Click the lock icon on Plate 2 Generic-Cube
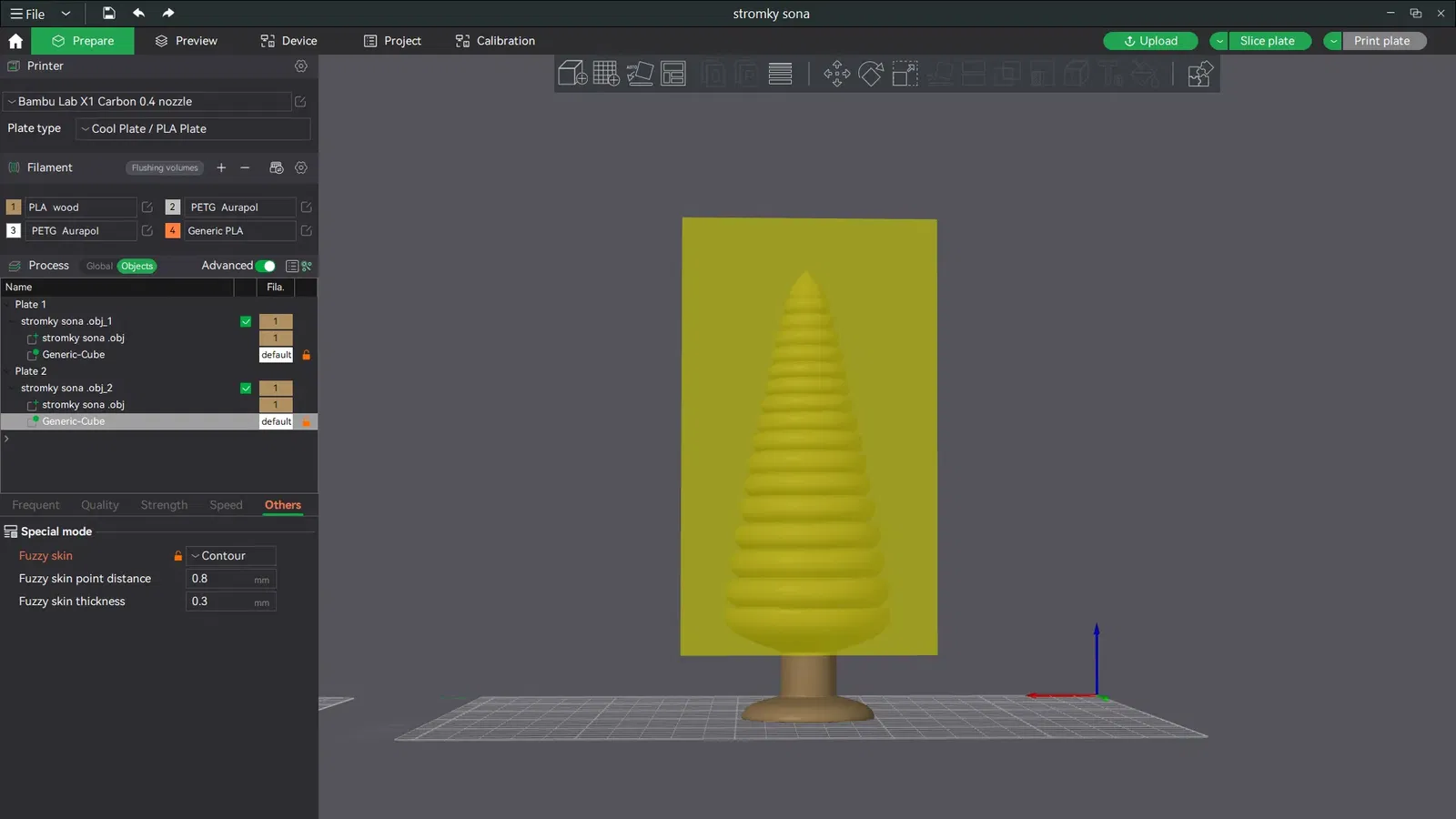Screen dimensions: 1456x819 tap(307, 421)
